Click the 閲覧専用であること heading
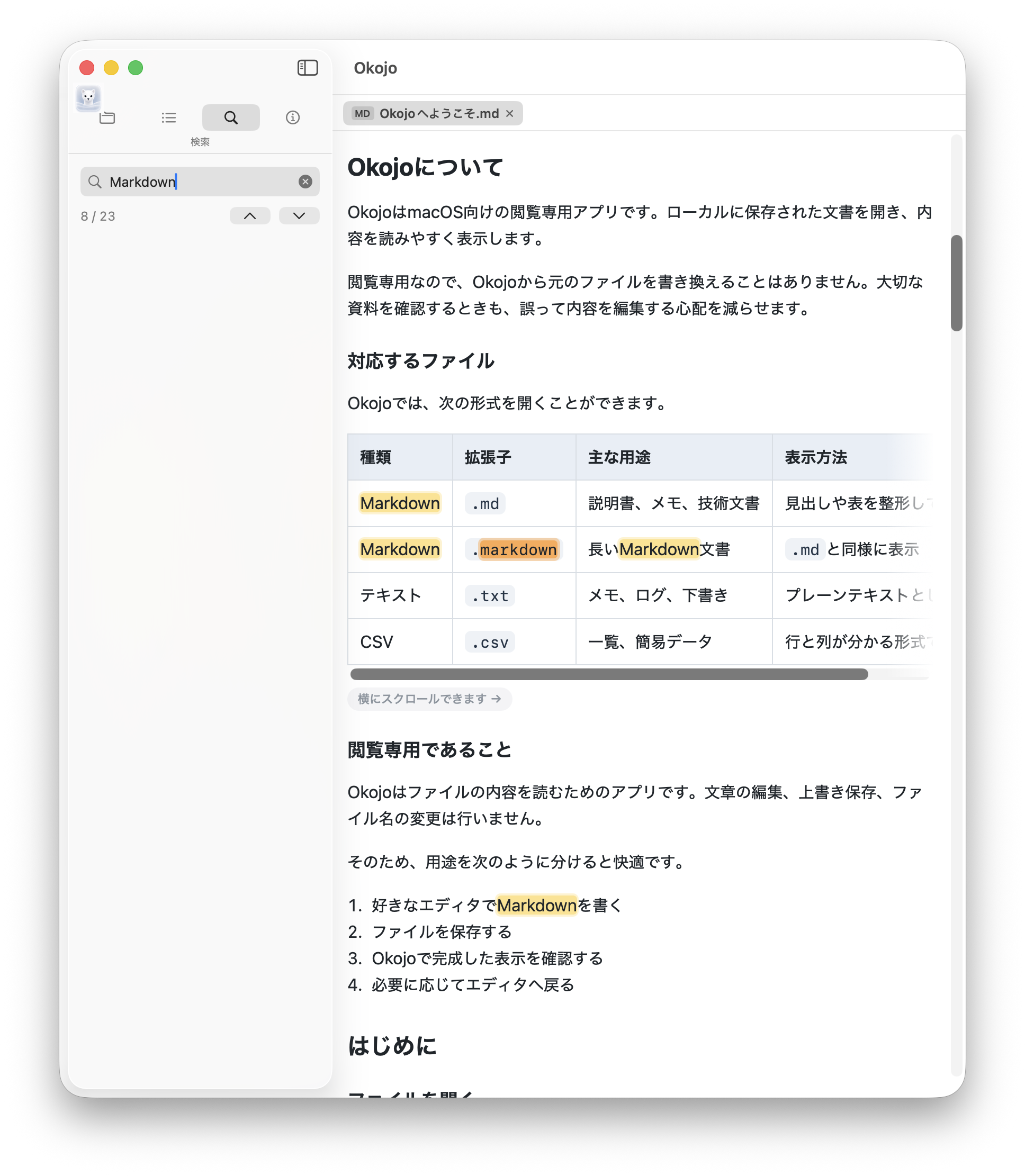The width and height of the screenshot is (1025, 1176). click(429, 750)
